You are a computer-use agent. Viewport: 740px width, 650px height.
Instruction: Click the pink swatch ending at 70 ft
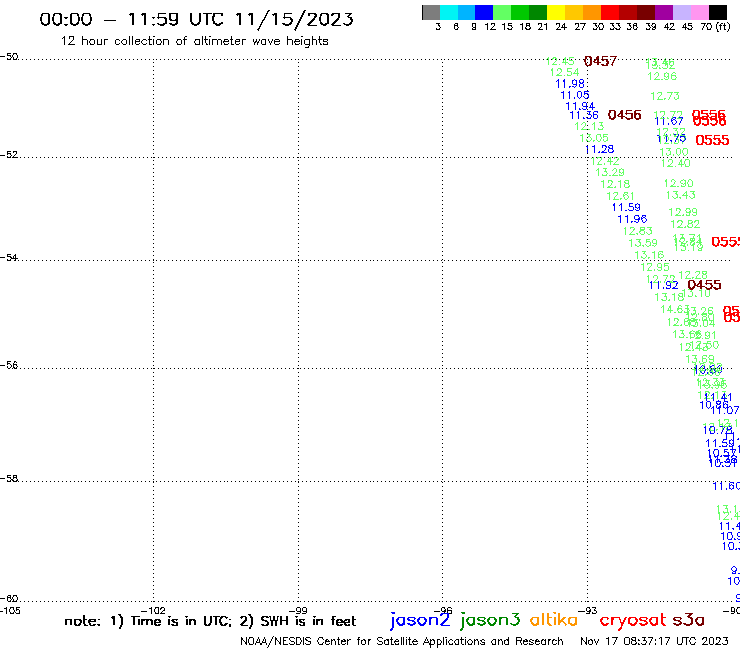(x=699, y=12)
